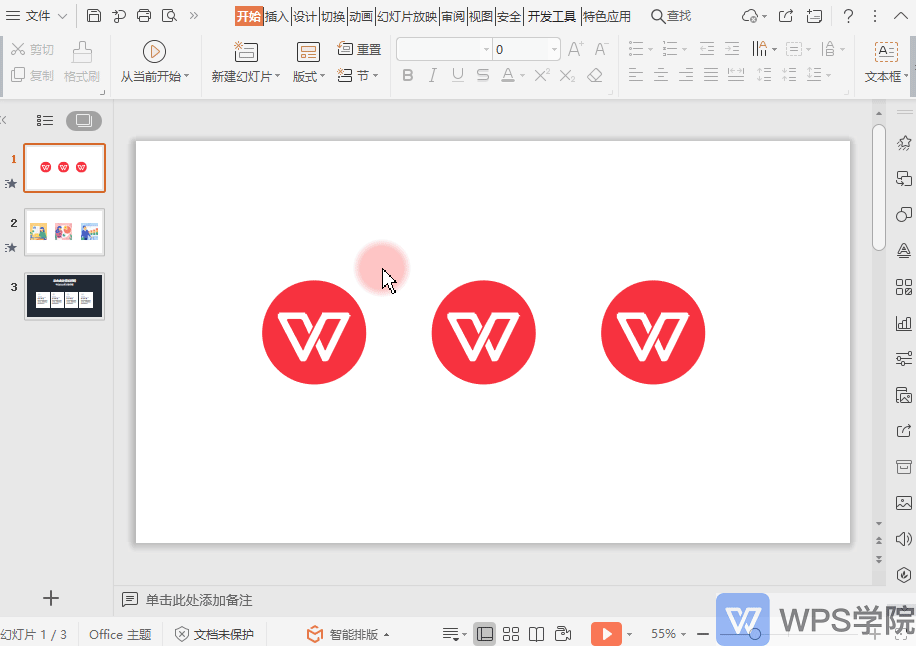Increase font size with the A+ icon
916x646 pixels.
pyautogui.click(x=575, y=49)
